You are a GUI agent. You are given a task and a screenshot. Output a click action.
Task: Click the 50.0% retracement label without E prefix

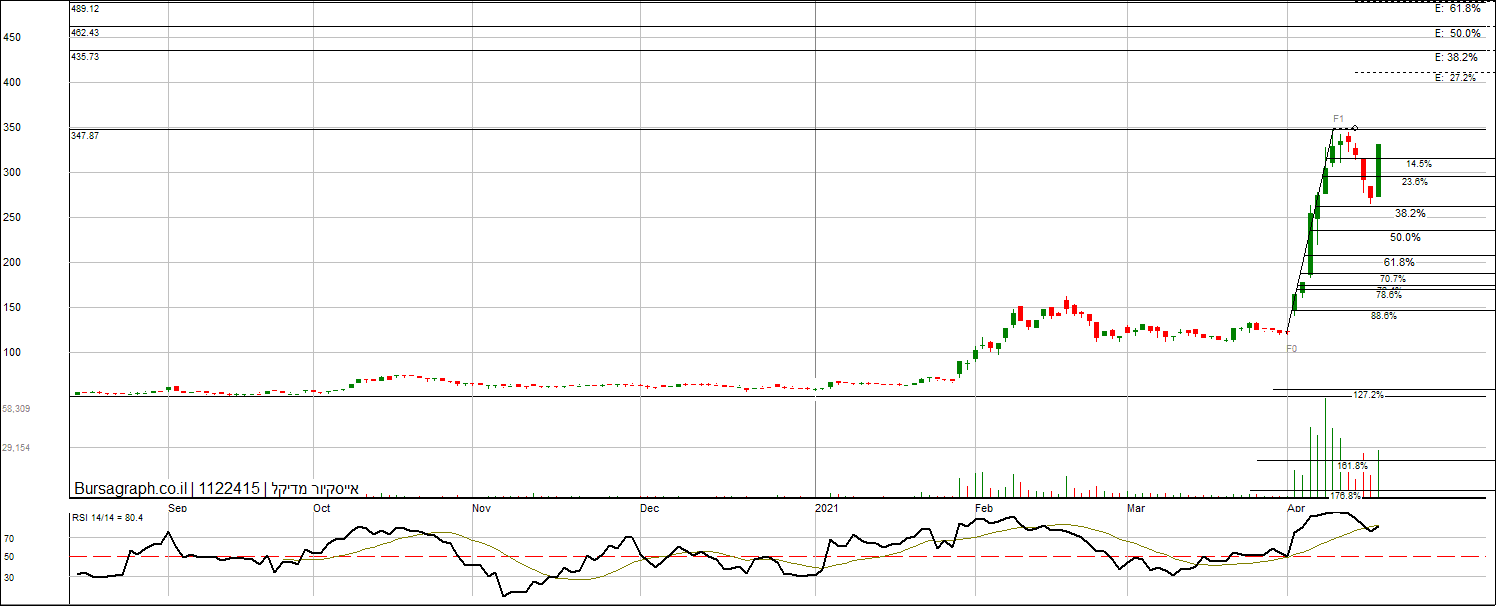[x=1405, y=237]
